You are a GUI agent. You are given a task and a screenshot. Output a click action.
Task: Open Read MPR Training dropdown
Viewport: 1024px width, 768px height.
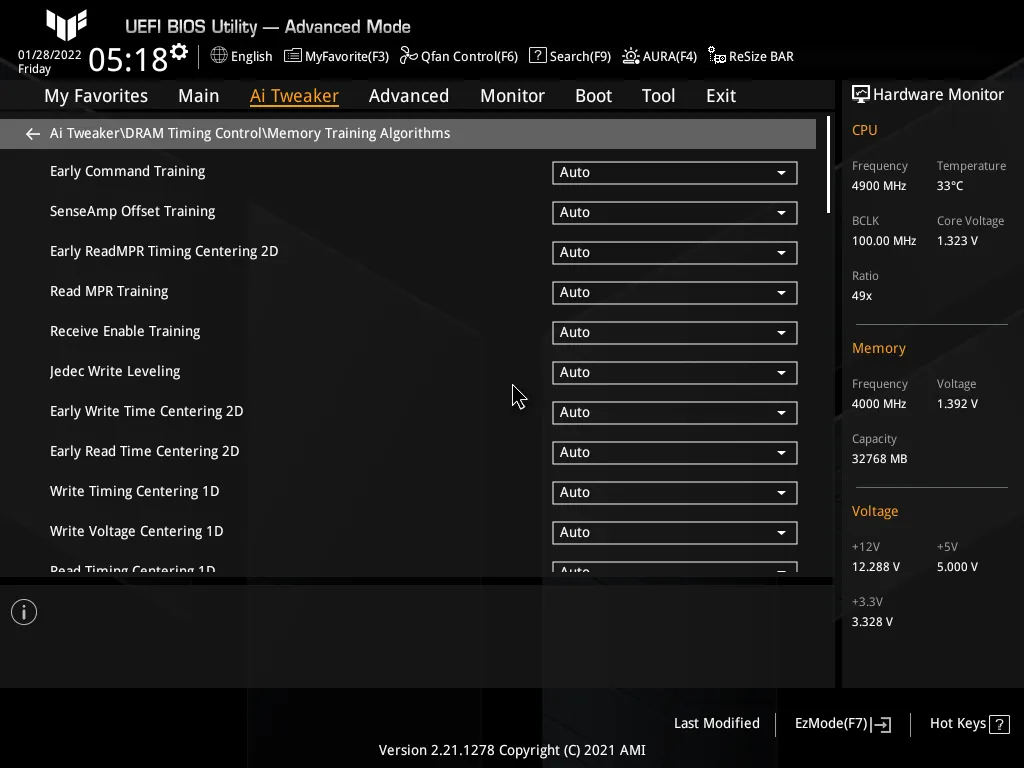point(675,293)
